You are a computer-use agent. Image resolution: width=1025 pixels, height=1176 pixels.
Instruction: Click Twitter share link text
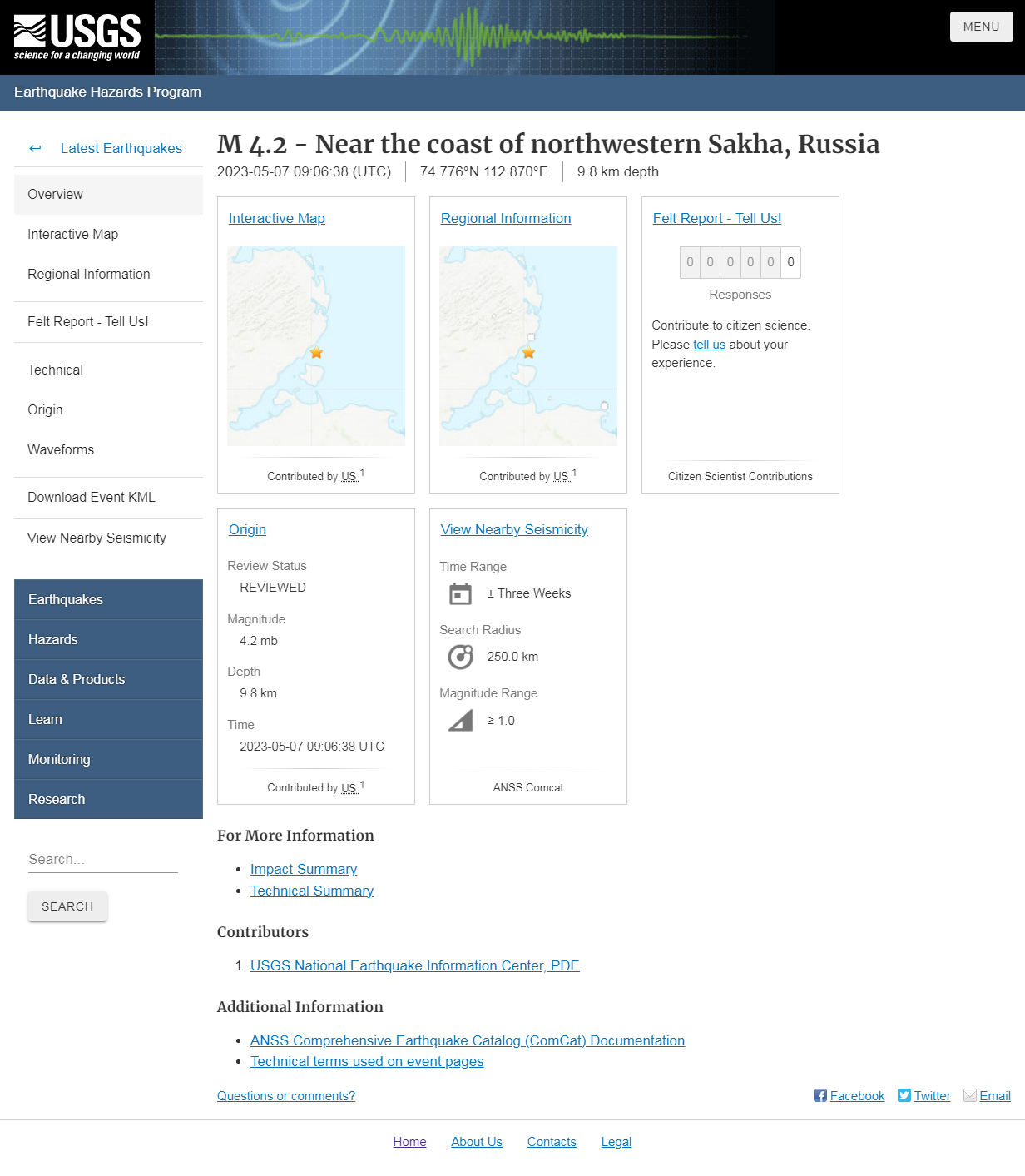point(932,1096)
